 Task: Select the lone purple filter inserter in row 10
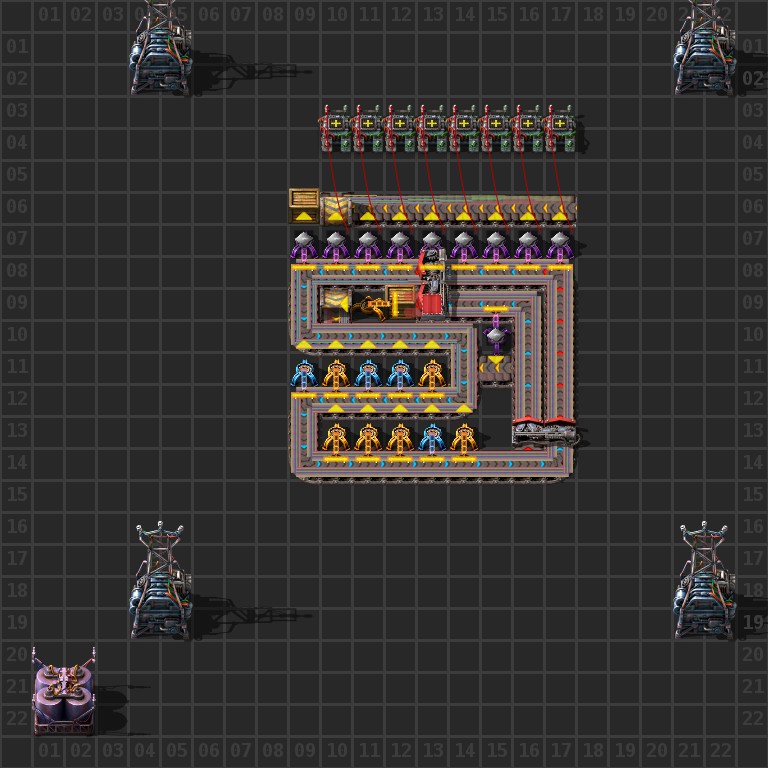pyautogui.click(x=496, y=336)
